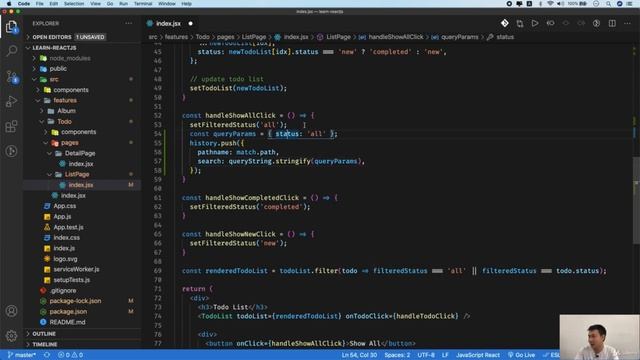Click the Spaces: 2 indentation setting
The height and width of the screenshot is (360, 640).
click(397, 355)
